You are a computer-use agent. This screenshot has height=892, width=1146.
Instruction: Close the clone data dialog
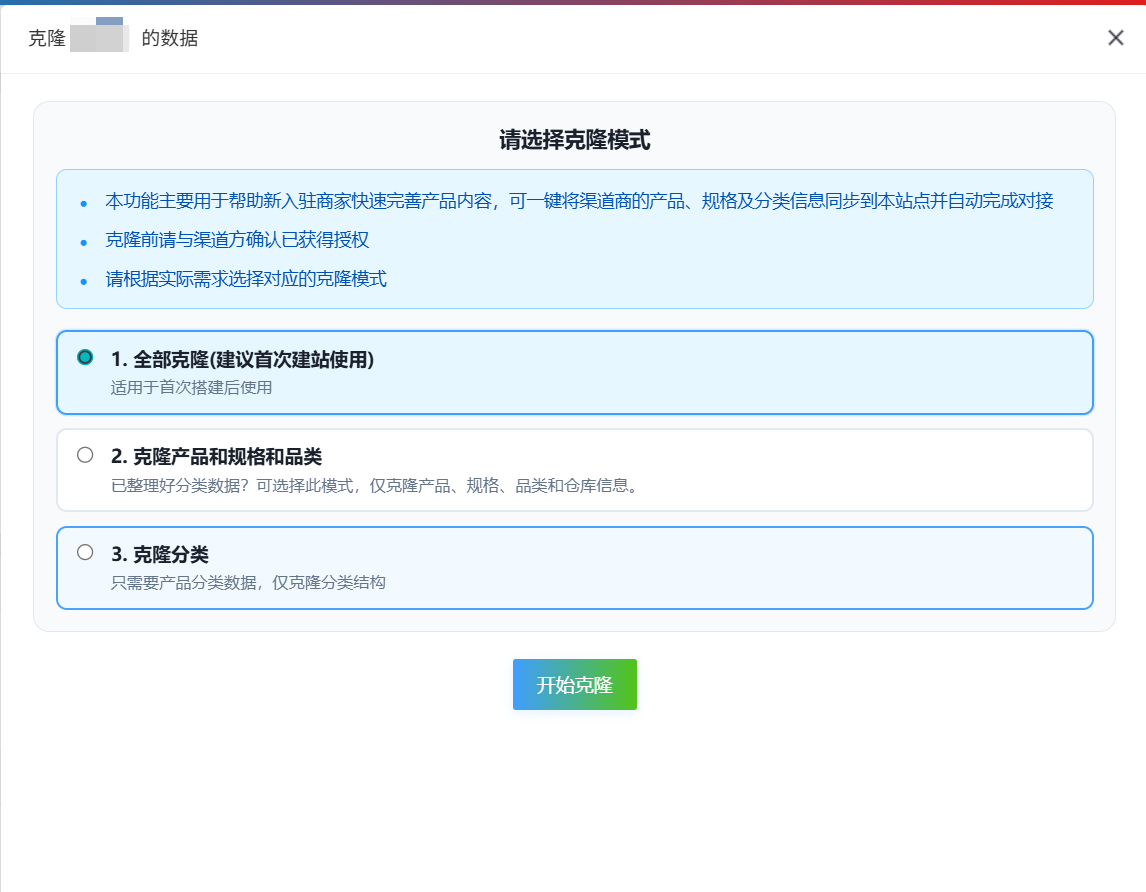click(x=1115, y=38)
